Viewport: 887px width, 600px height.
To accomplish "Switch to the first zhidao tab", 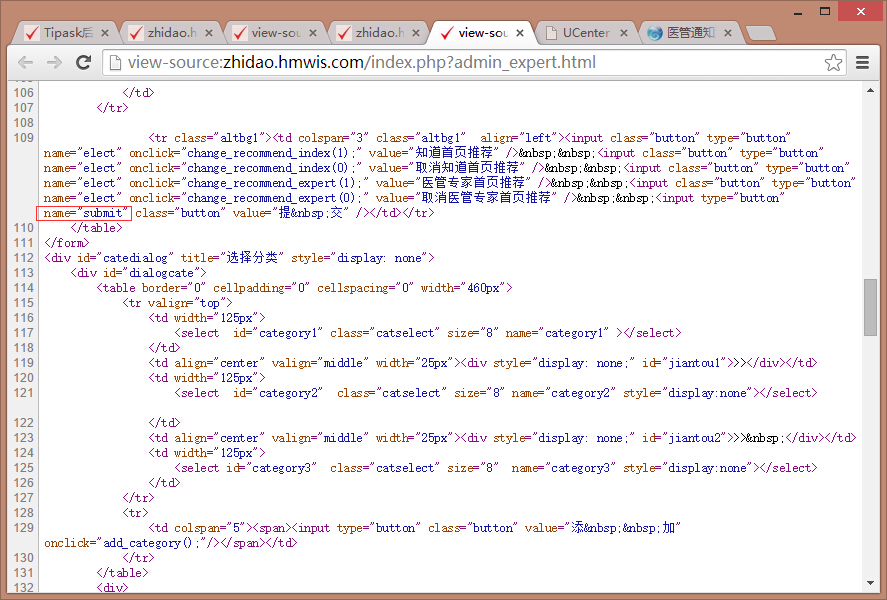I will (165, 33).
